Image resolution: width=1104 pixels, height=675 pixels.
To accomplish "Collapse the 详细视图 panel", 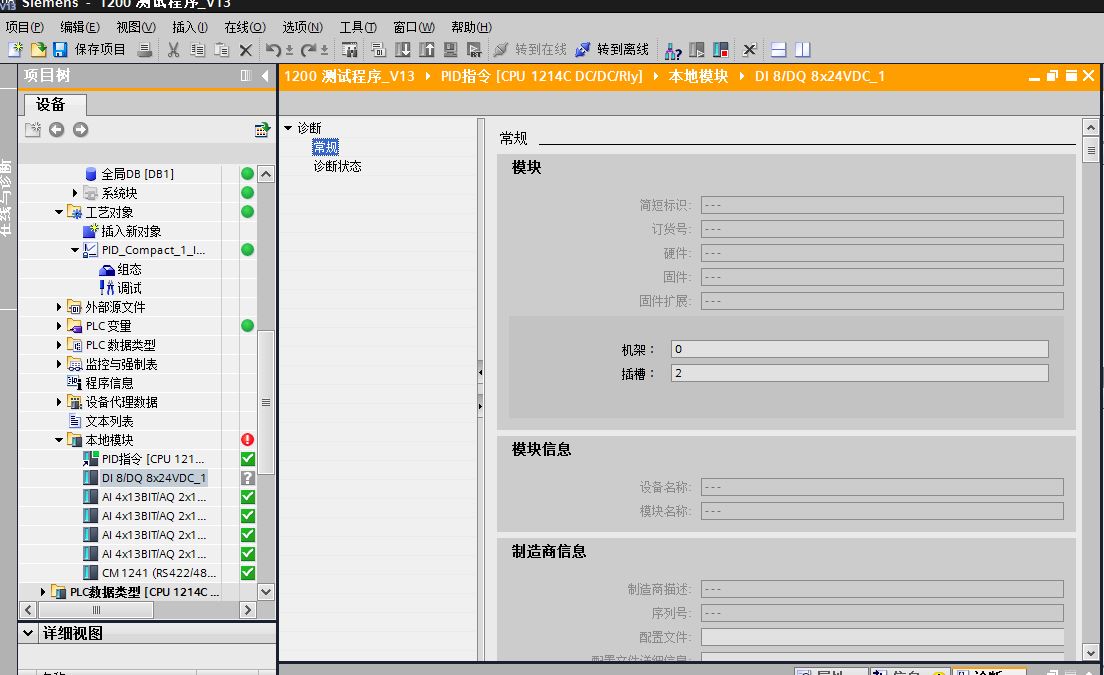I will click(28, 633).
